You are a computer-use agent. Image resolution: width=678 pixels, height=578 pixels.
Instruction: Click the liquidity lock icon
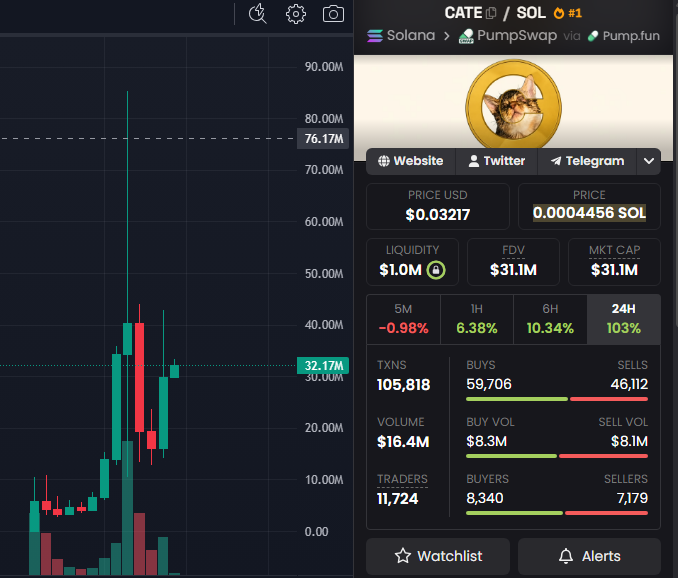[x=436, y=270]
